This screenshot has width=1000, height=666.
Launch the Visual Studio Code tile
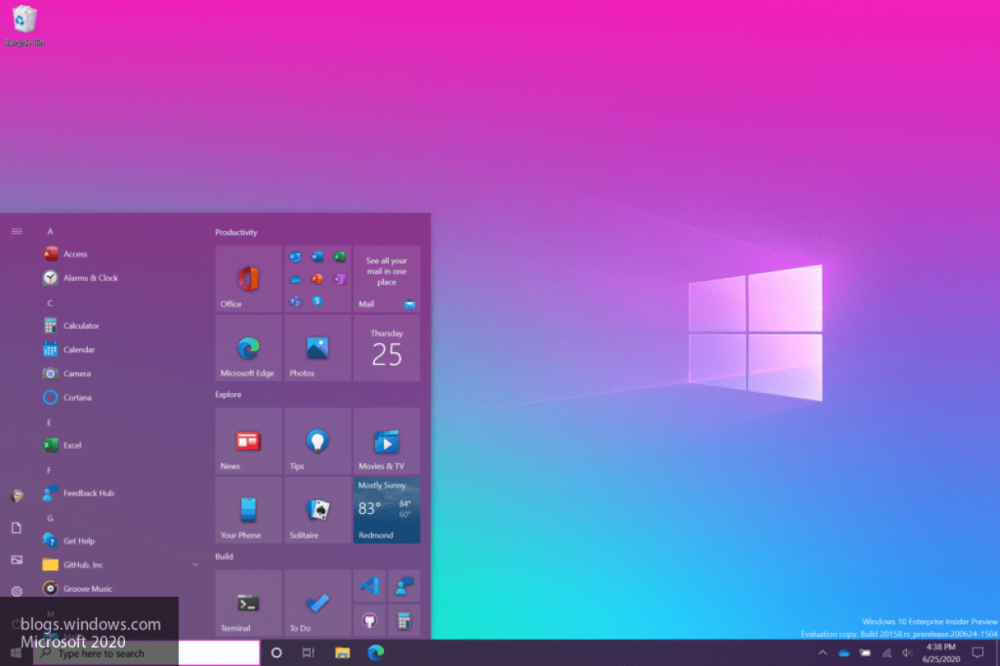(x=368, y=586)
